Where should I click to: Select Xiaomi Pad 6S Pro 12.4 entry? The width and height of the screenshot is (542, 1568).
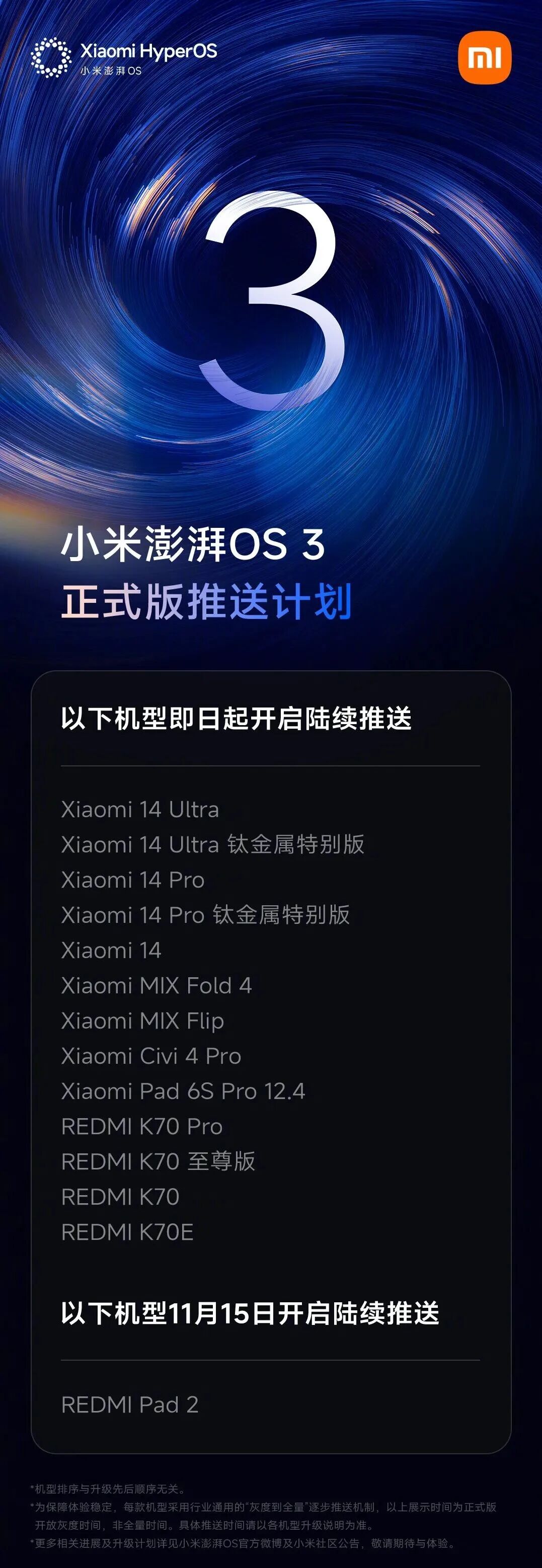tap(183, 1091)
